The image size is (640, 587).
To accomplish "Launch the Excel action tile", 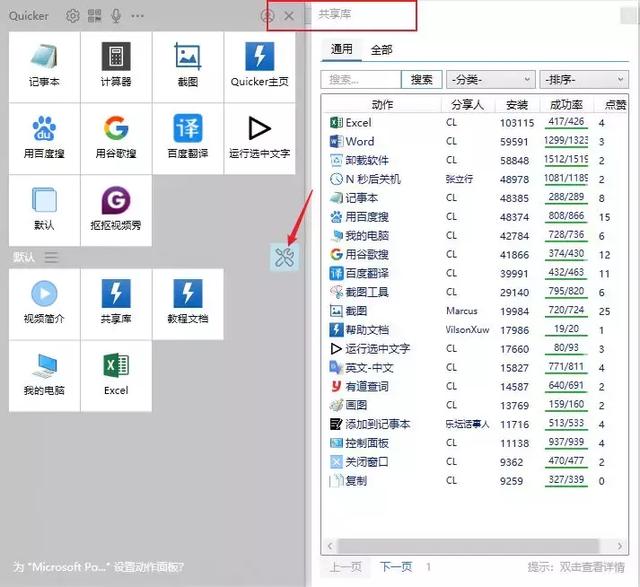I will (116, 376).
